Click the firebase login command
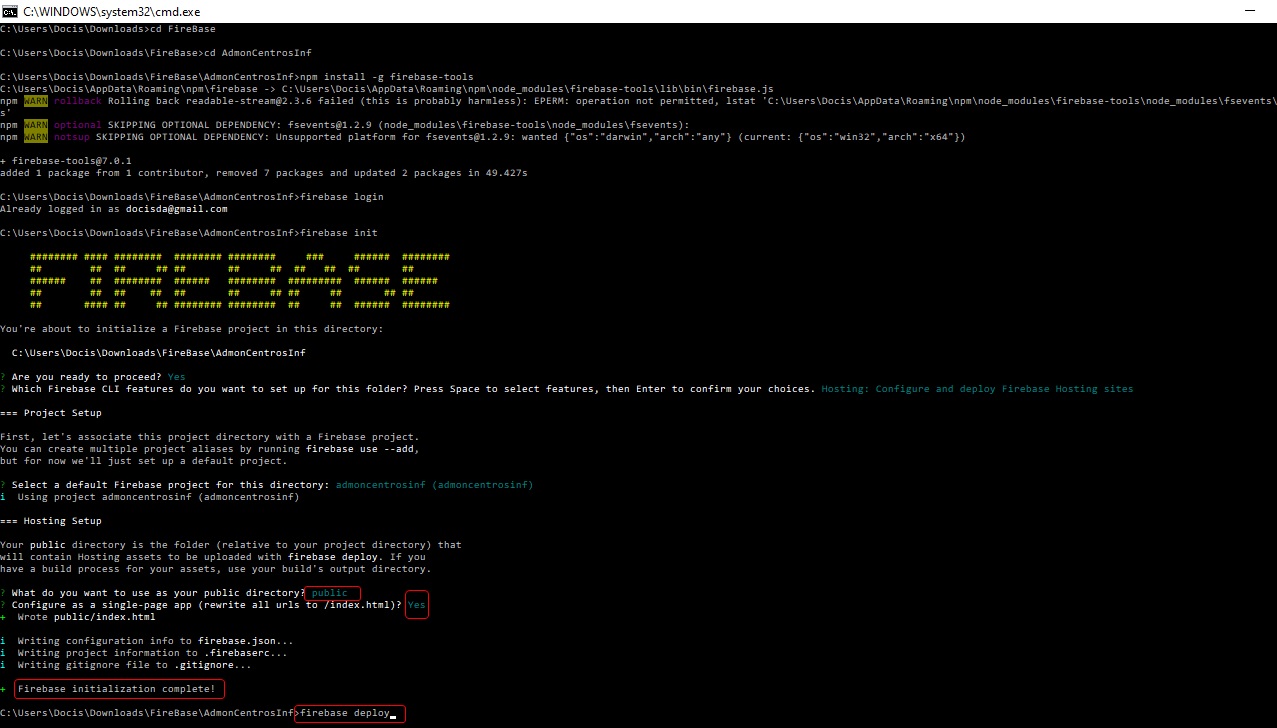 [x=342, y=197]
